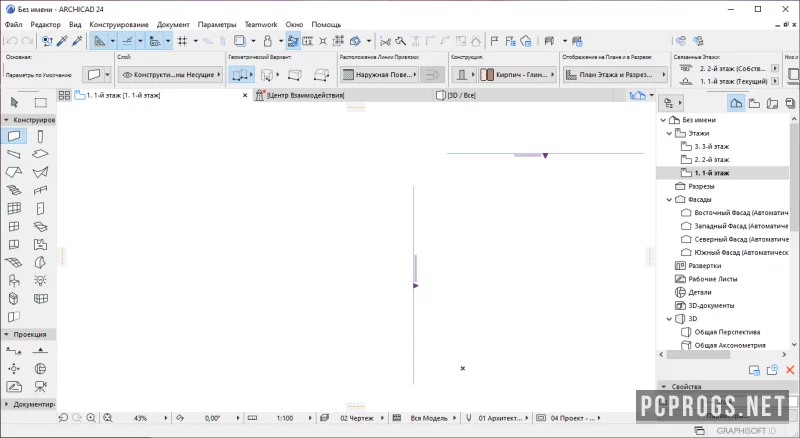
Task: Click the Trim scissors icon
Action: (x=386, y=41)
